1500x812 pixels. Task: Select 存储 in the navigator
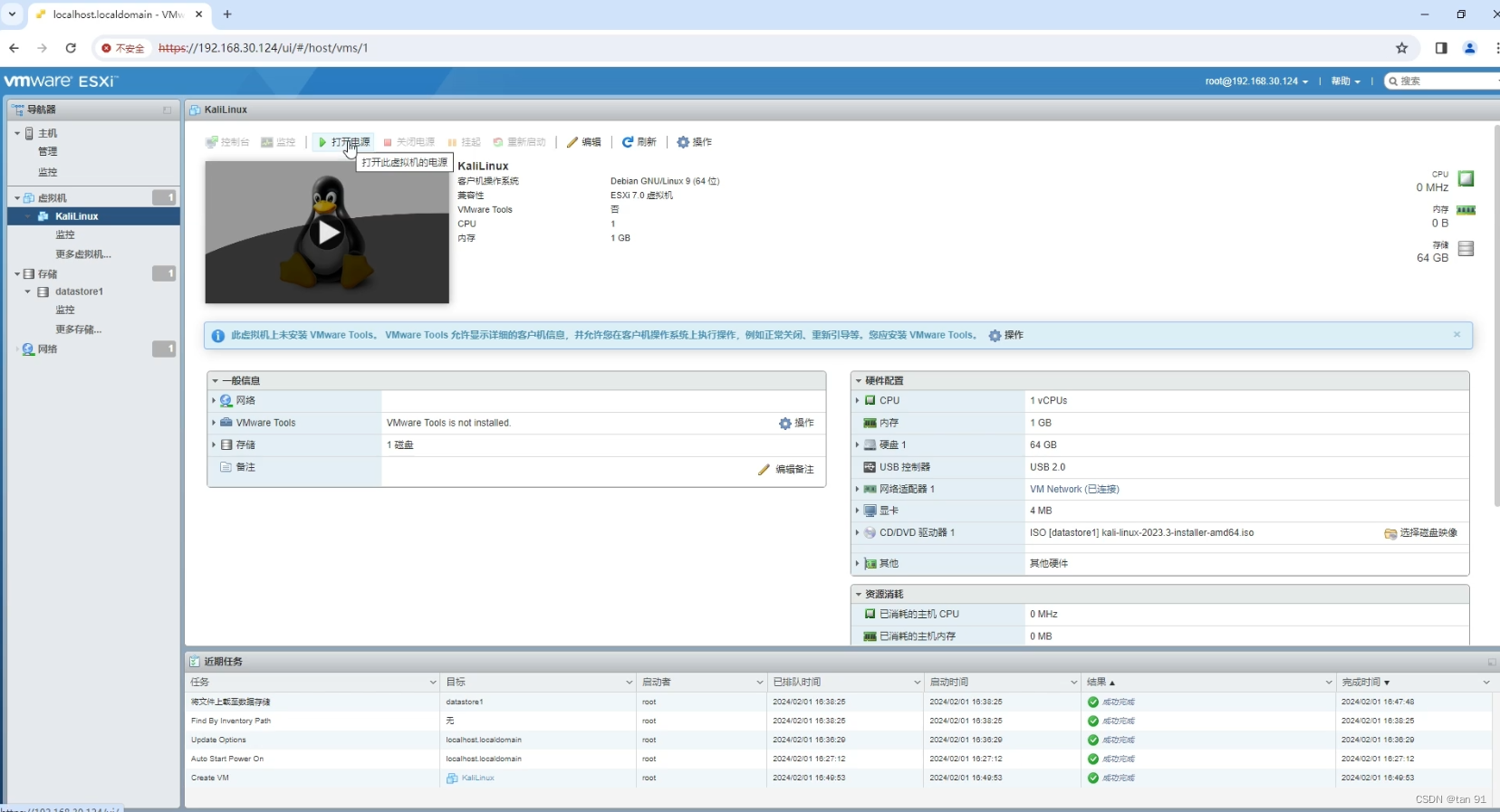[x=47, y=273]
